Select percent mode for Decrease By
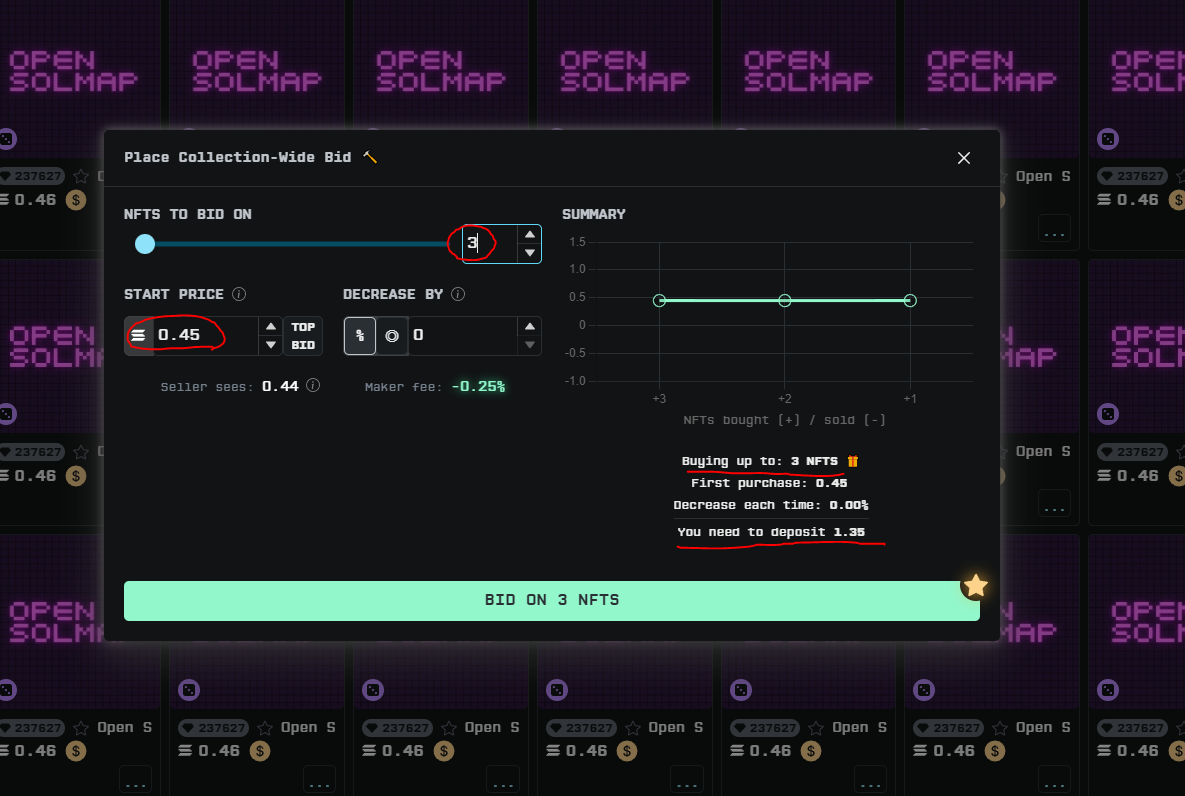The image size is (1185, 796). pos(360,336)
